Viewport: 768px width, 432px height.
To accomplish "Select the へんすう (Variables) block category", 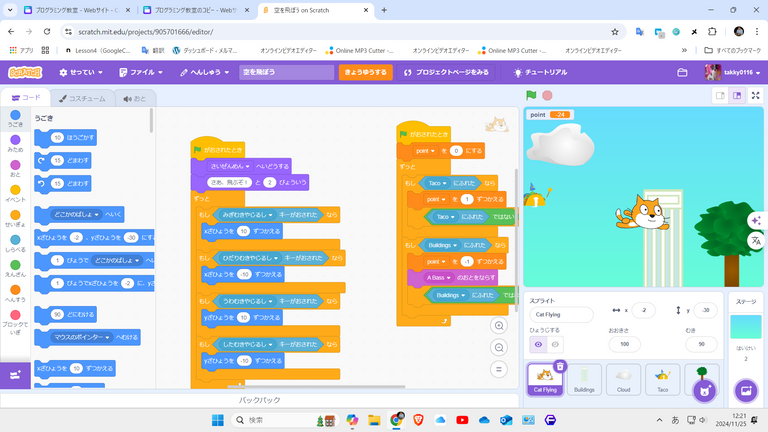I will (15, 293).
